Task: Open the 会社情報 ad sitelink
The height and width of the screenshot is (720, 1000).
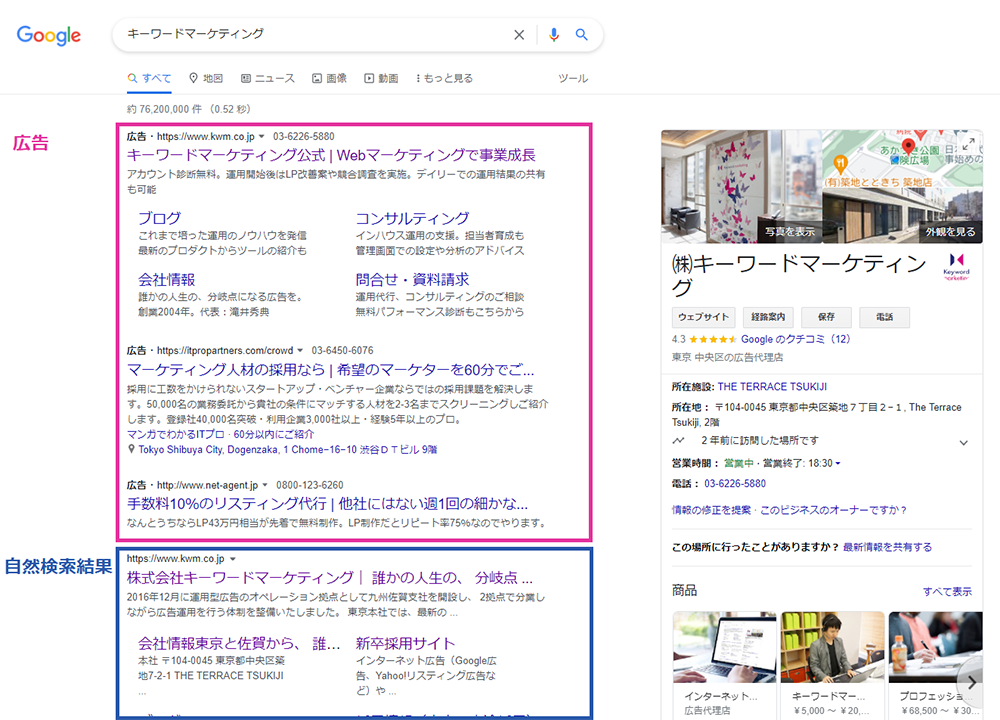Action: [166, 279]
